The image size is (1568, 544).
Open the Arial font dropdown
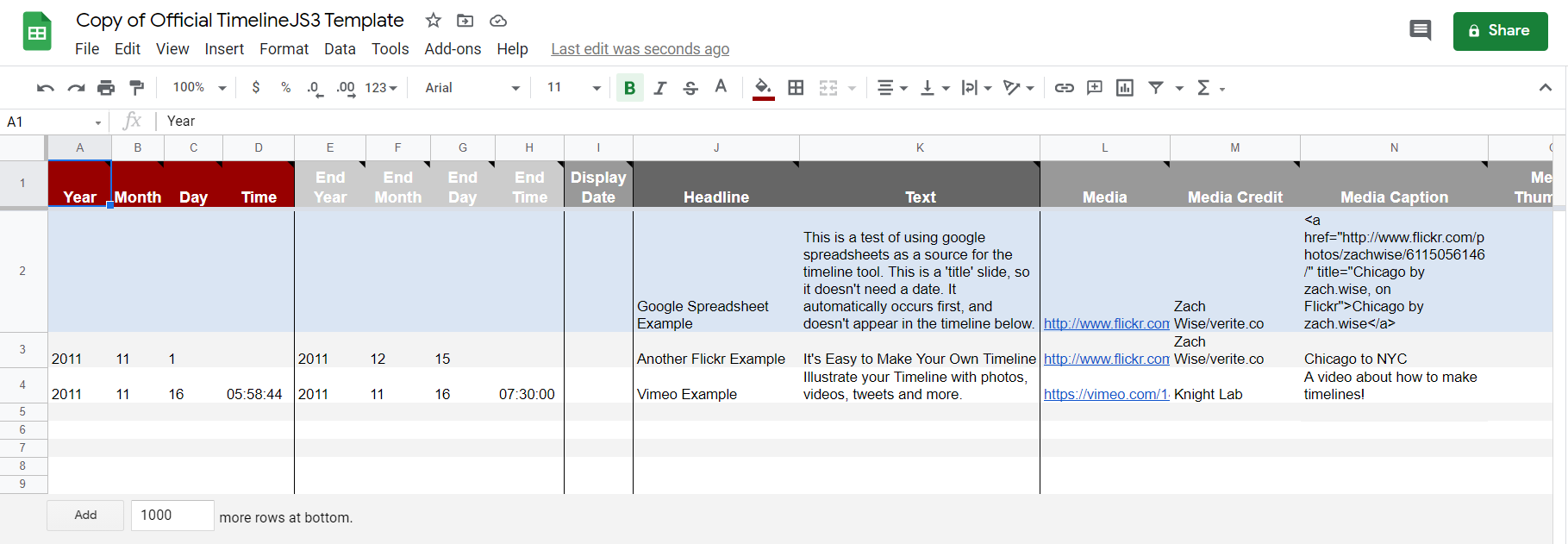(x=472, y=88)
